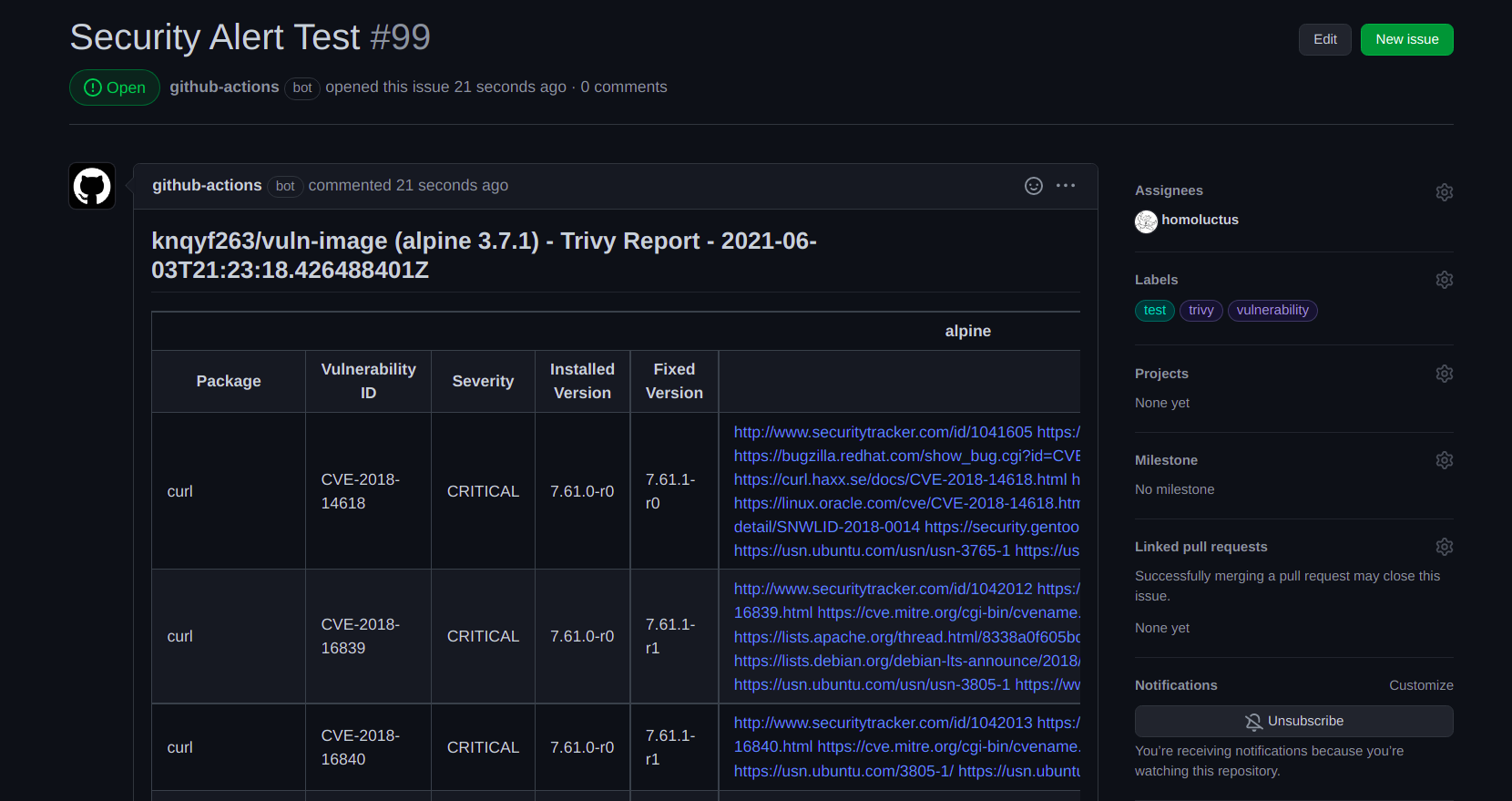
Task: Click the GitHub avatar next to comment
Action: 92,186
